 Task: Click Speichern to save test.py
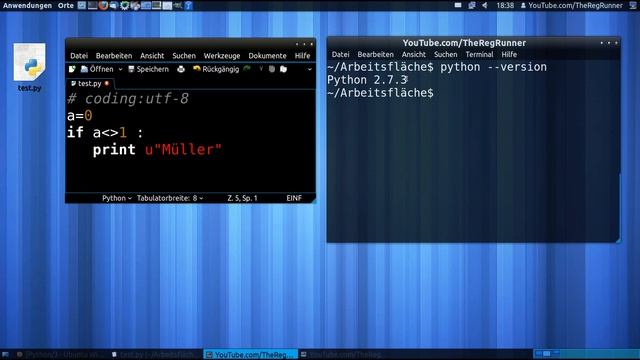coord(148,69)
